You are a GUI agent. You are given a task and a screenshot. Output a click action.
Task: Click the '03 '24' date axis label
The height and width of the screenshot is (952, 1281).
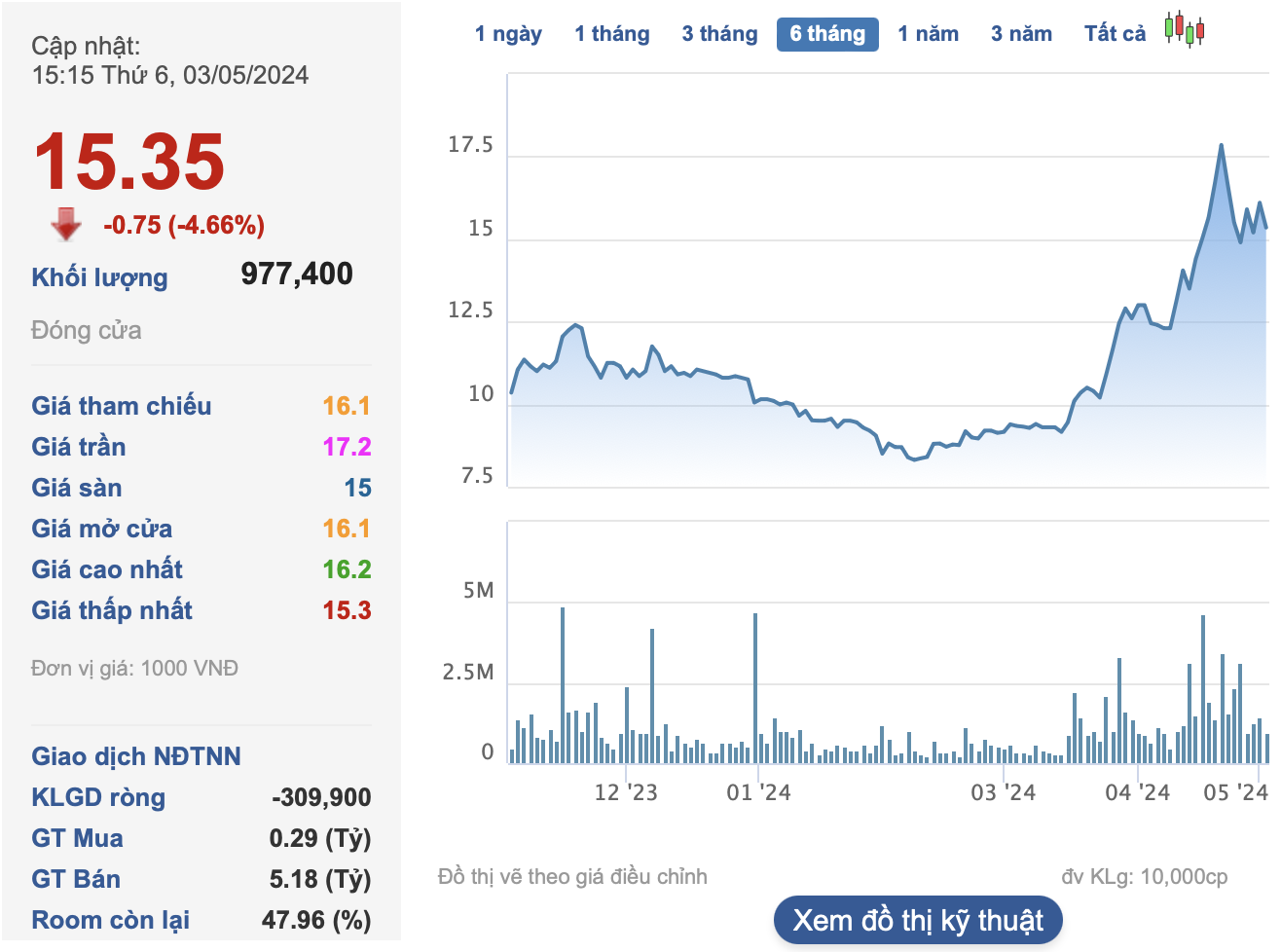coord(1003,792)
